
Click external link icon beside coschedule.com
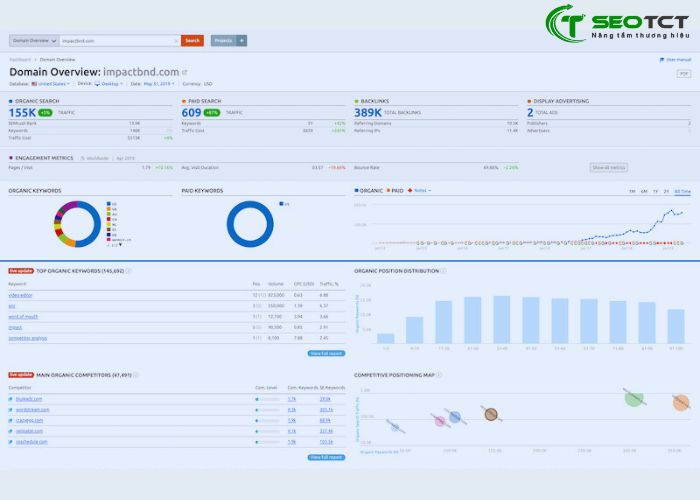(x=11, y=442)
